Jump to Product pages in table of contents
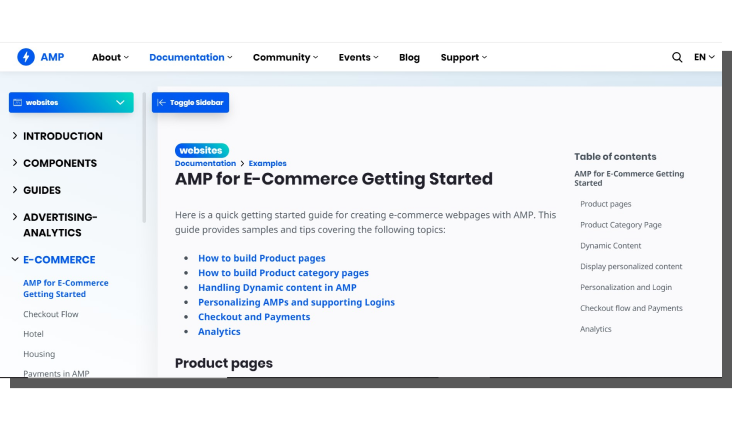This screenshot has width=732, height=429. point(605,204)
